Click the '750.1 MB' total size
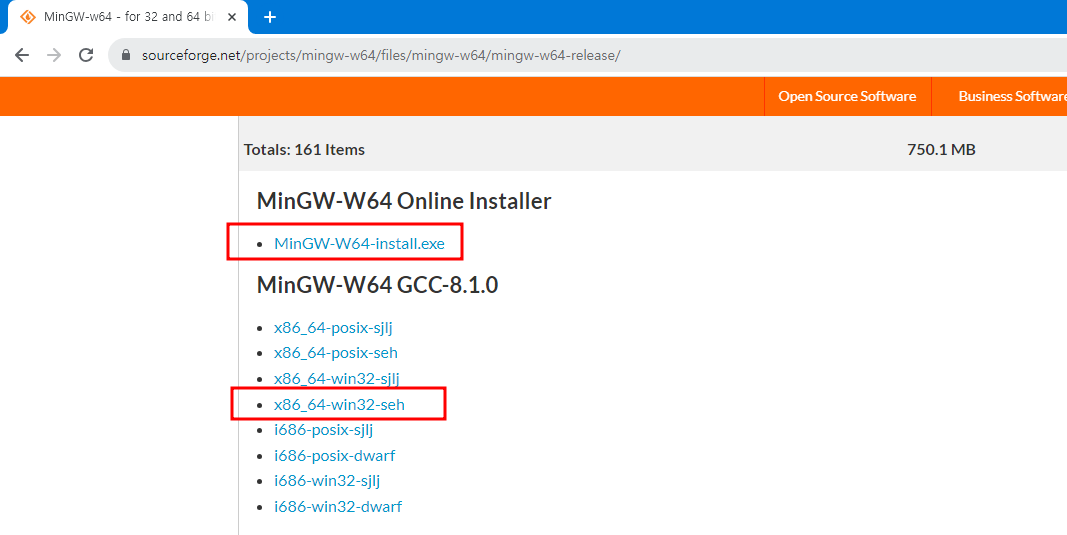The image size is (1067, 535). click(x=941, y=150)
